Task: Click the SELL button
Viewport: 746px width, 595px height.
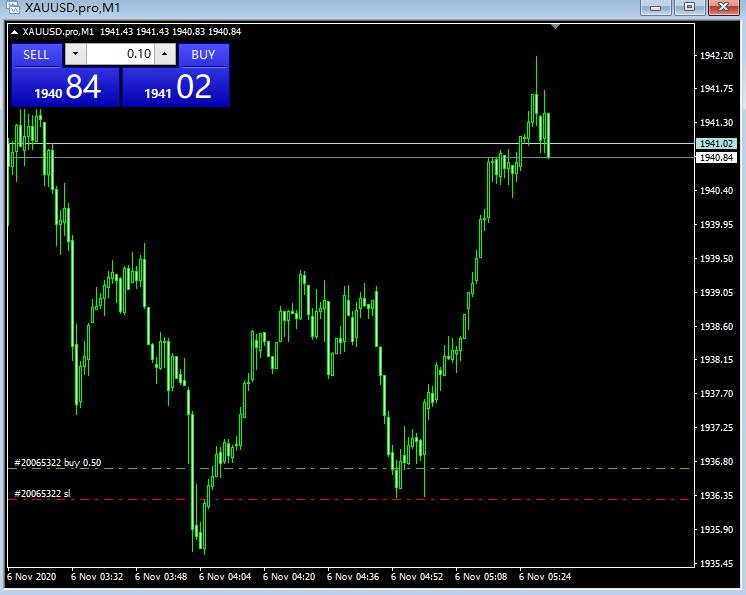Action: click(37, 55)
